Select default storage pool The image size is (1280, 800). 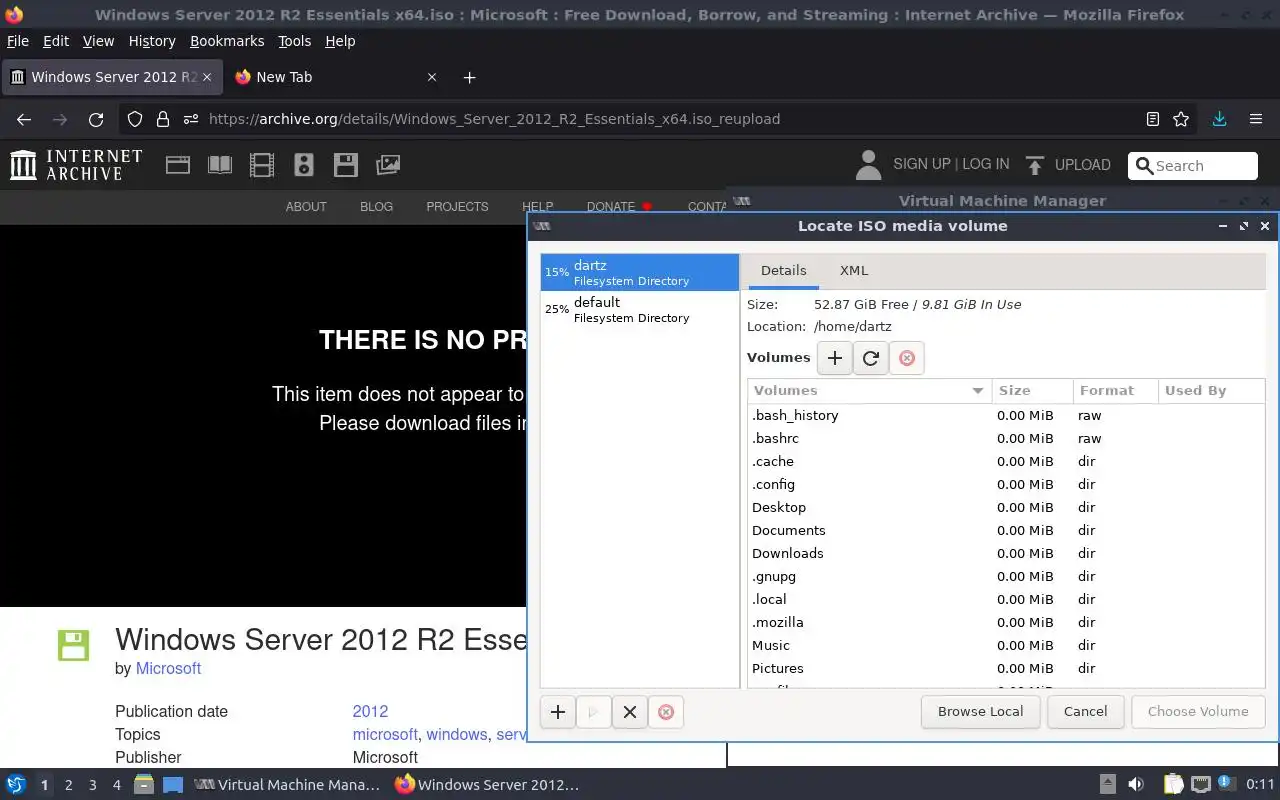pyautogui.click(x=640, y=309)
